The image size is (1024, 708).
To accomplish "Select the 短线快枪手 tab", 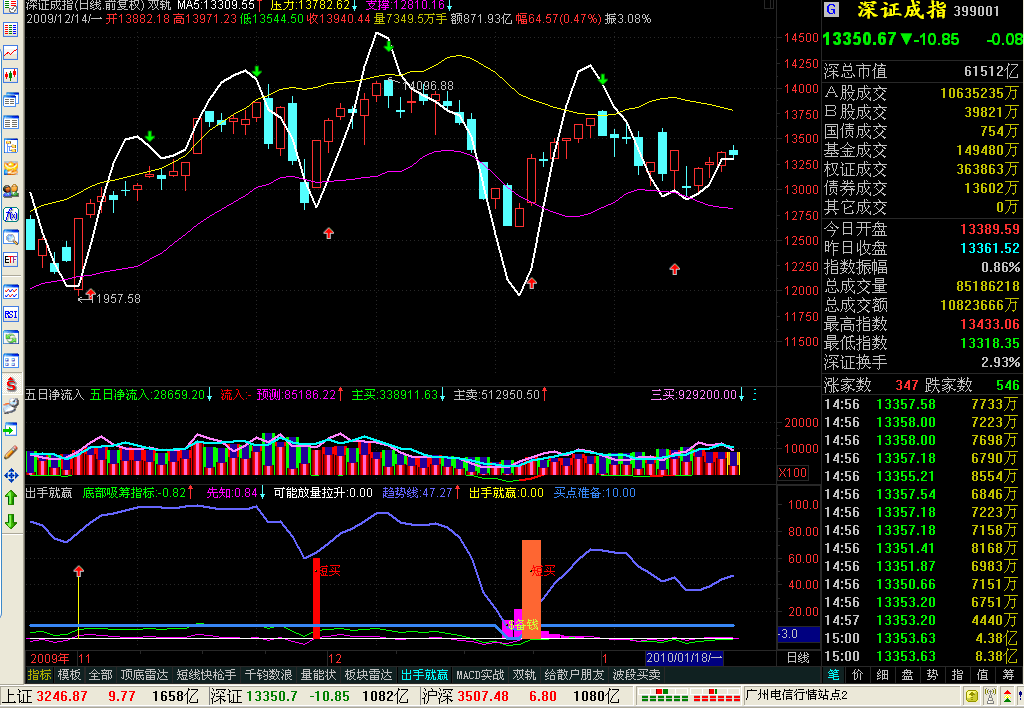I will click(206, 675).
